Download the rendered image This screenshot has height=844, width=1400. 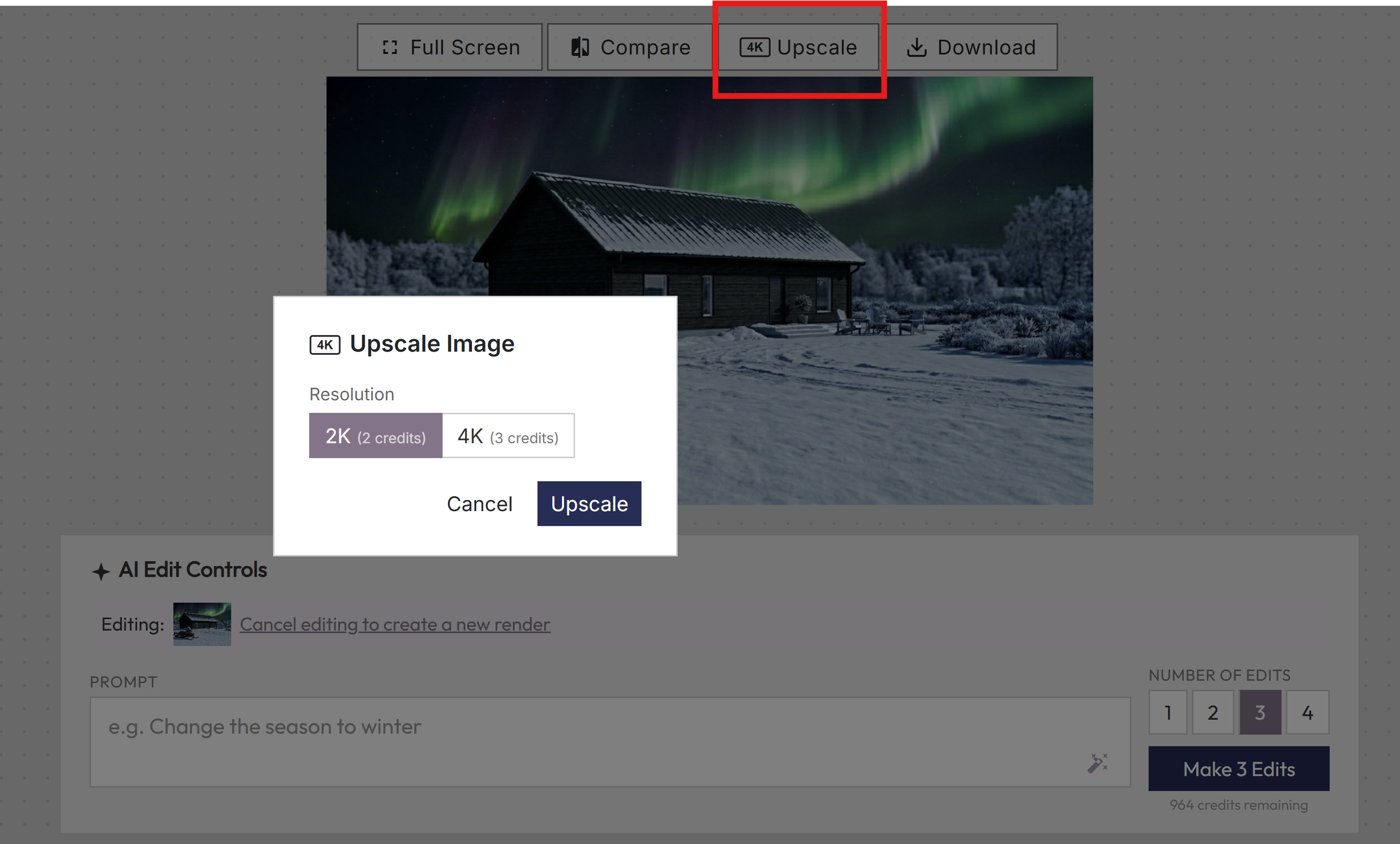pyautogui.click(x=971, y=47)
